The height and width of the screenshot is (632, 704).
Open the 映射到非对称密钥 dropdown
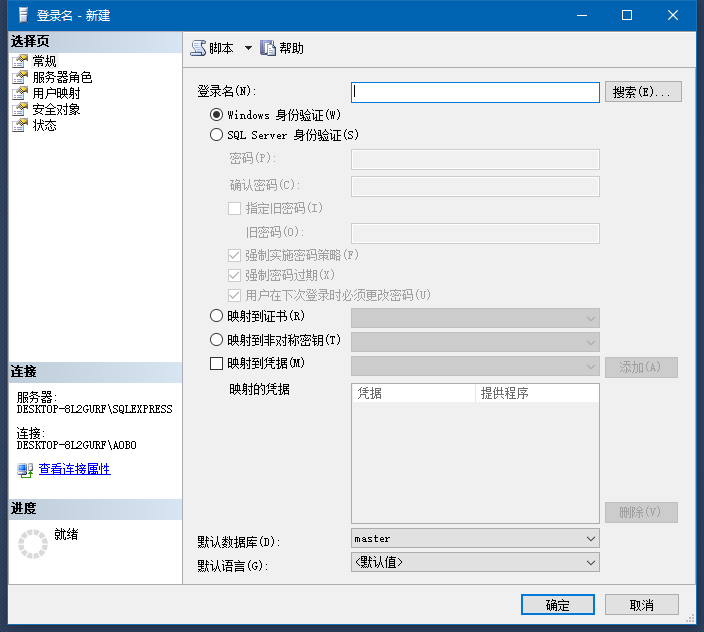pos(475,342)
